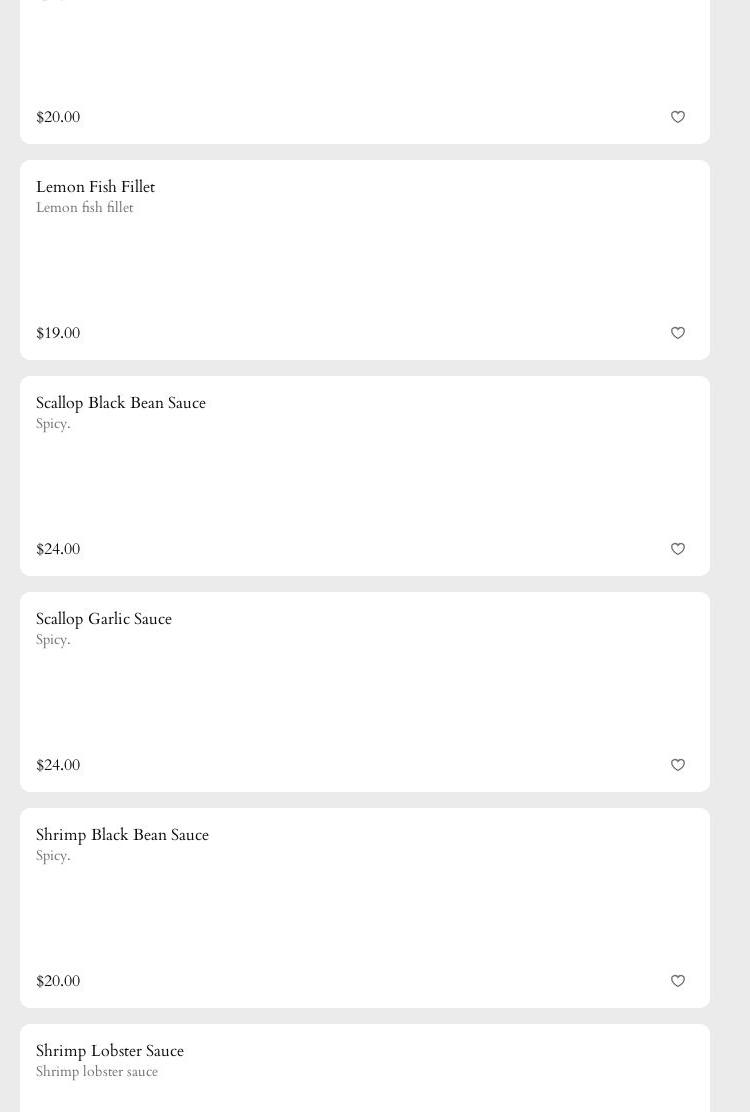The image size is (750, 1112).
Task: Click the gray "Lemon fish fillet" description
Action: 84,208
